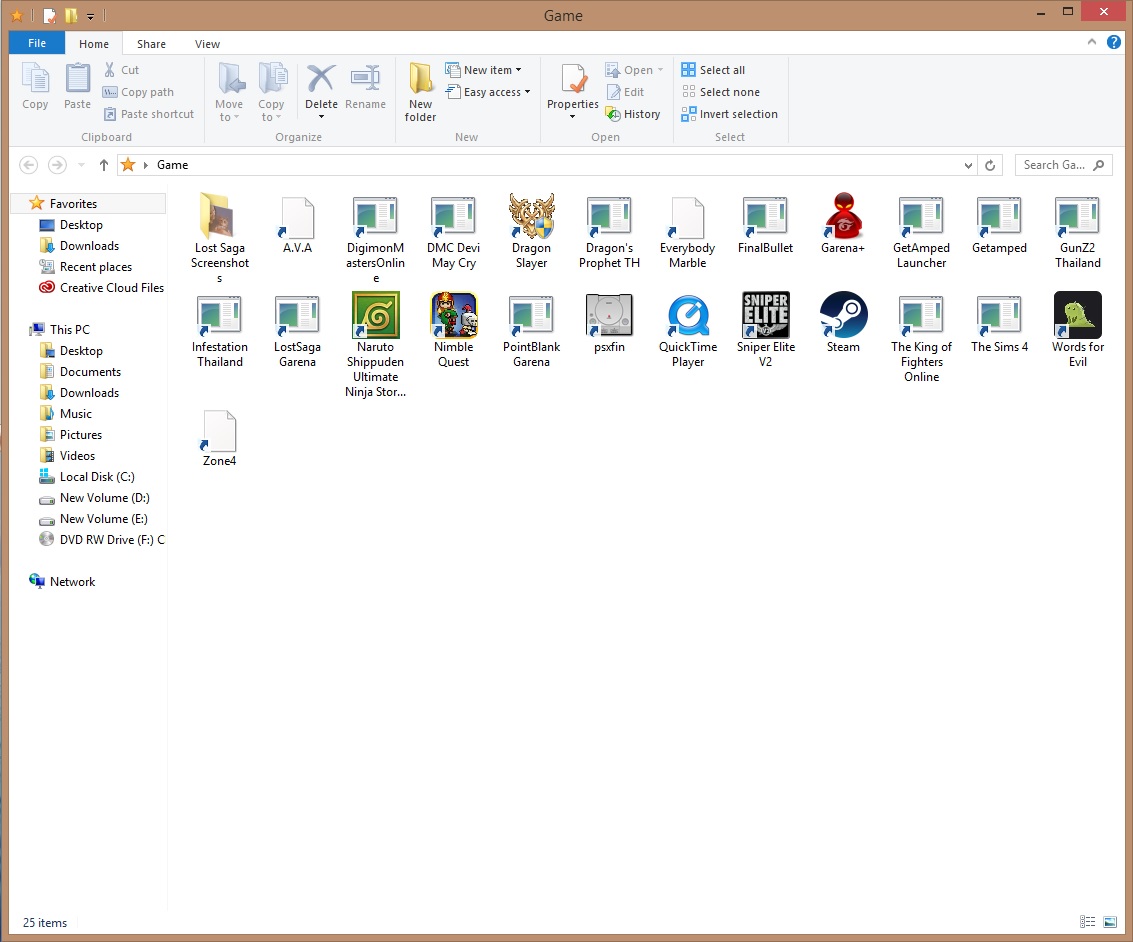Screen dimensions: 1133x942
Task: Open the Nimble Quest game icon
Action: pos(454,316)
